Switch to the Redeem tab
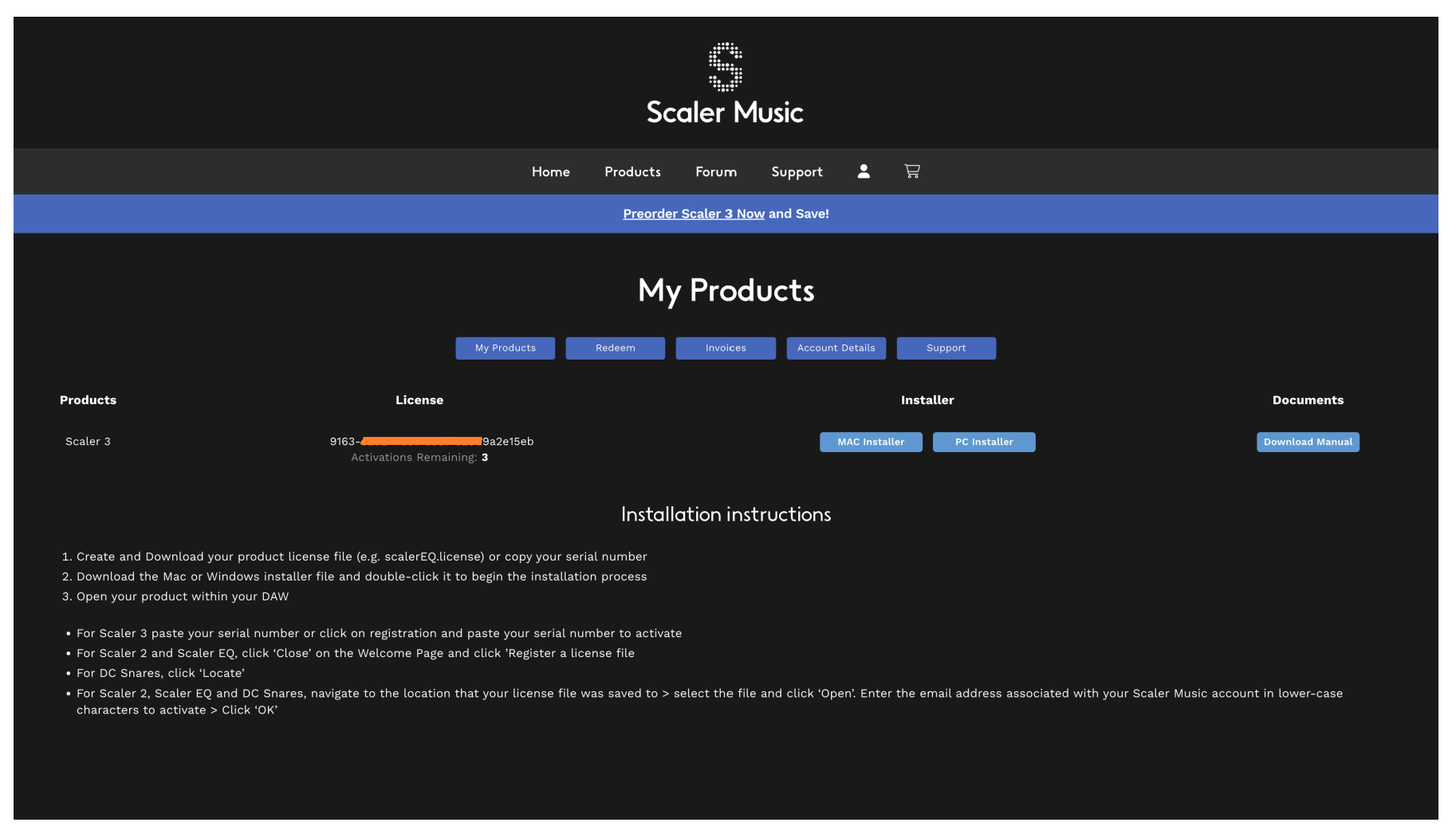This screenshot has width=1456, height=834. pyautogui.click(x=616, y=348)
